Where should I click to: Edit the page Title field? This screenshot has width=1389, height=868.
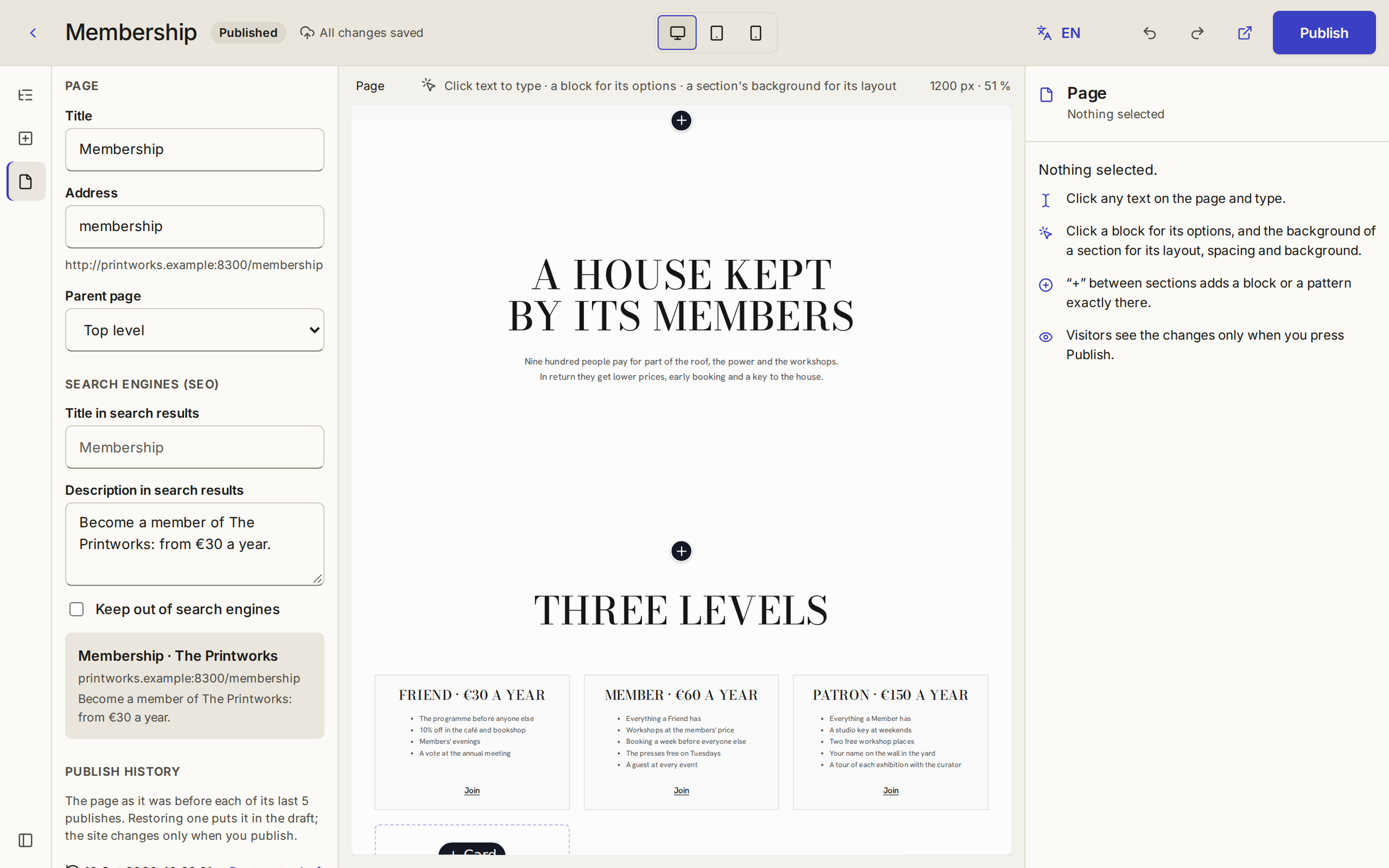pyautogui.click(x=194, y=149)
